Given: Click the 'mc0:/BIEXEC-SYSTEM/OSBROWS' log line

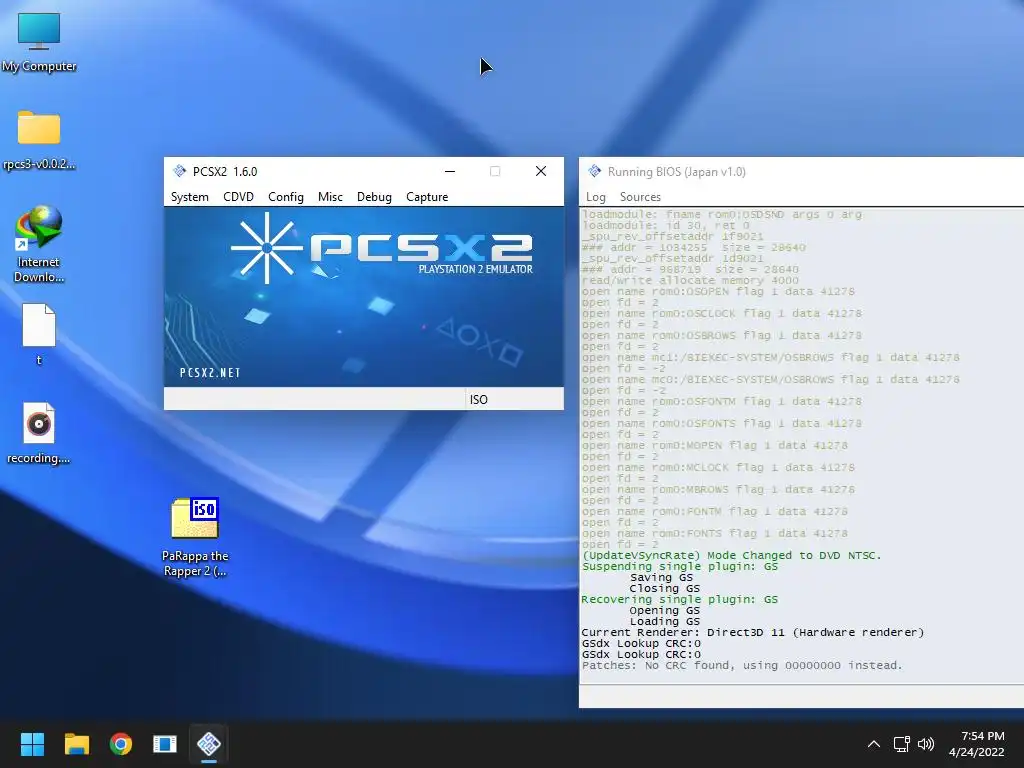Looking at the screenshot, I should tap(771, 379).
